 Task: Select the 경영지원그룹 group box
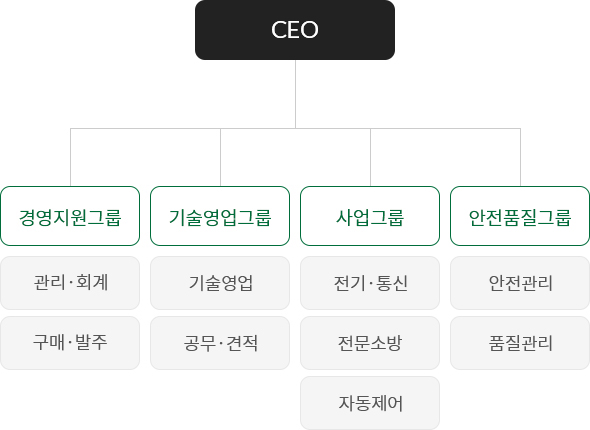[x=70, y=216]
